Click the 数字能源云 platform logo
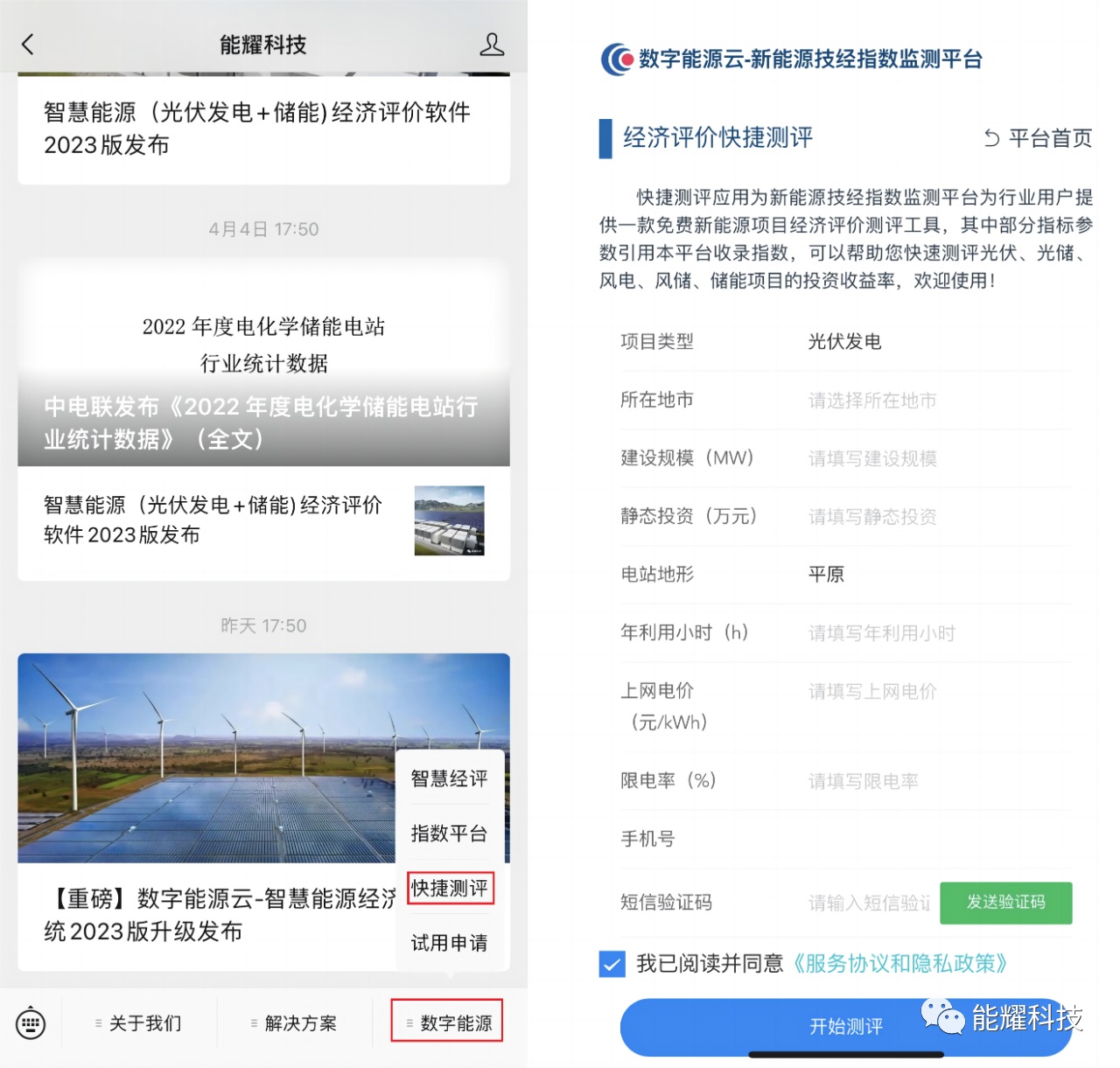The width and height of the screenshot is (1120, 1068). pos(617,59)
